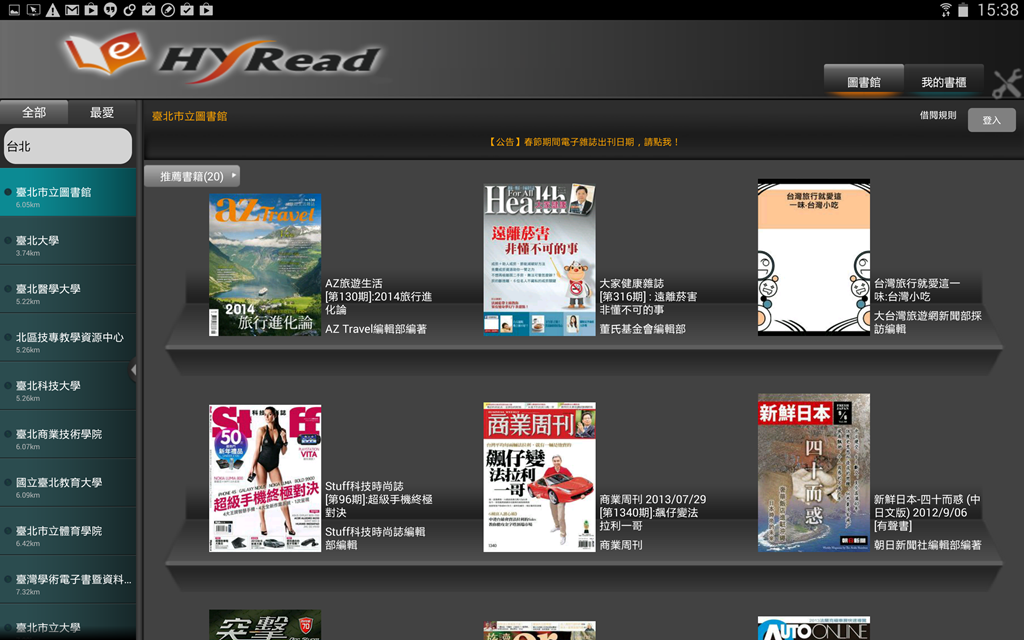Expand the 推薦書籍(20) category dropdown
This screenshot has height=640, width=1024.
tap(192, 176)
